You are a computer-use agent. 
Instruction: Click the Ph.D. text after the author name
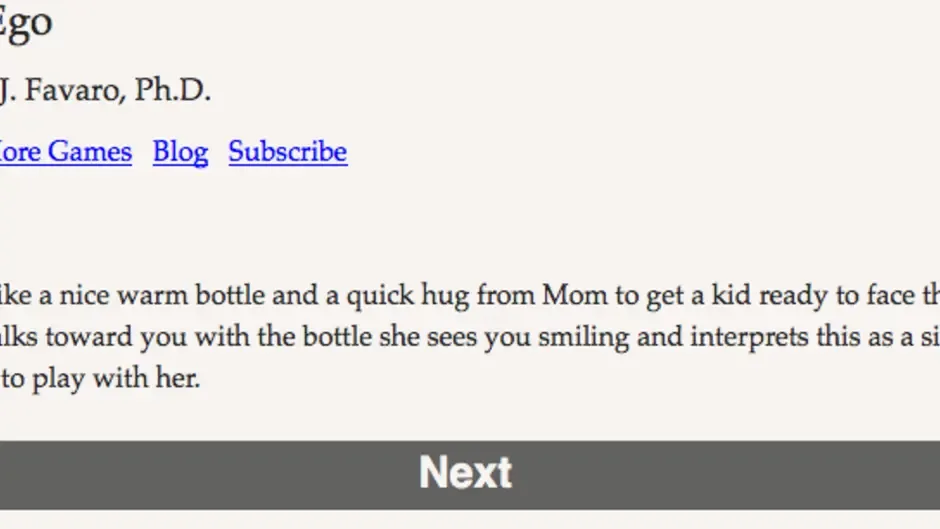coord(173,90)
